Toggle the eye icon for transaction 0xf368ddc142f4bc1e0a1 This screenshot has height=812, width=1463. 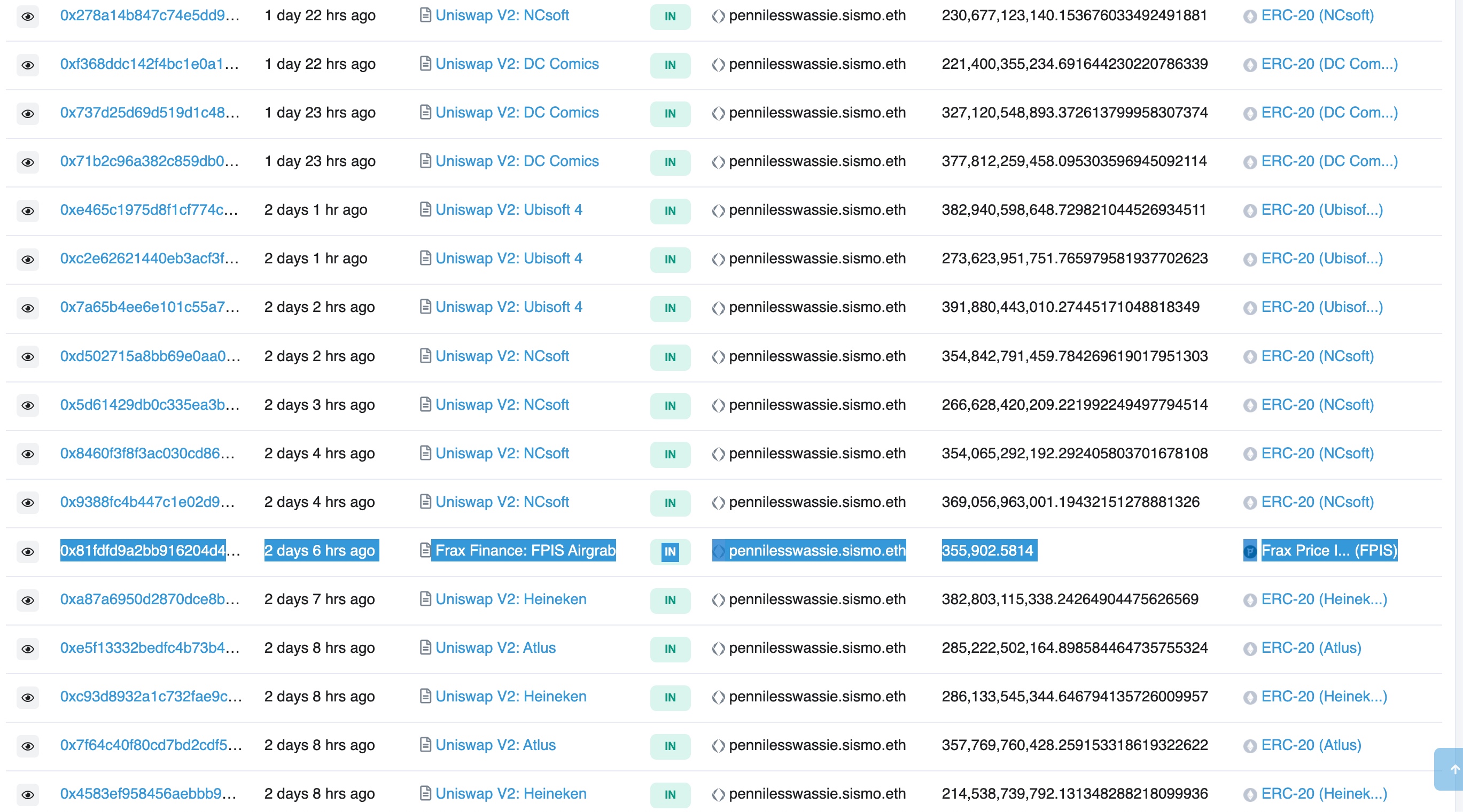pyautogui.click(x=27, y=65)
